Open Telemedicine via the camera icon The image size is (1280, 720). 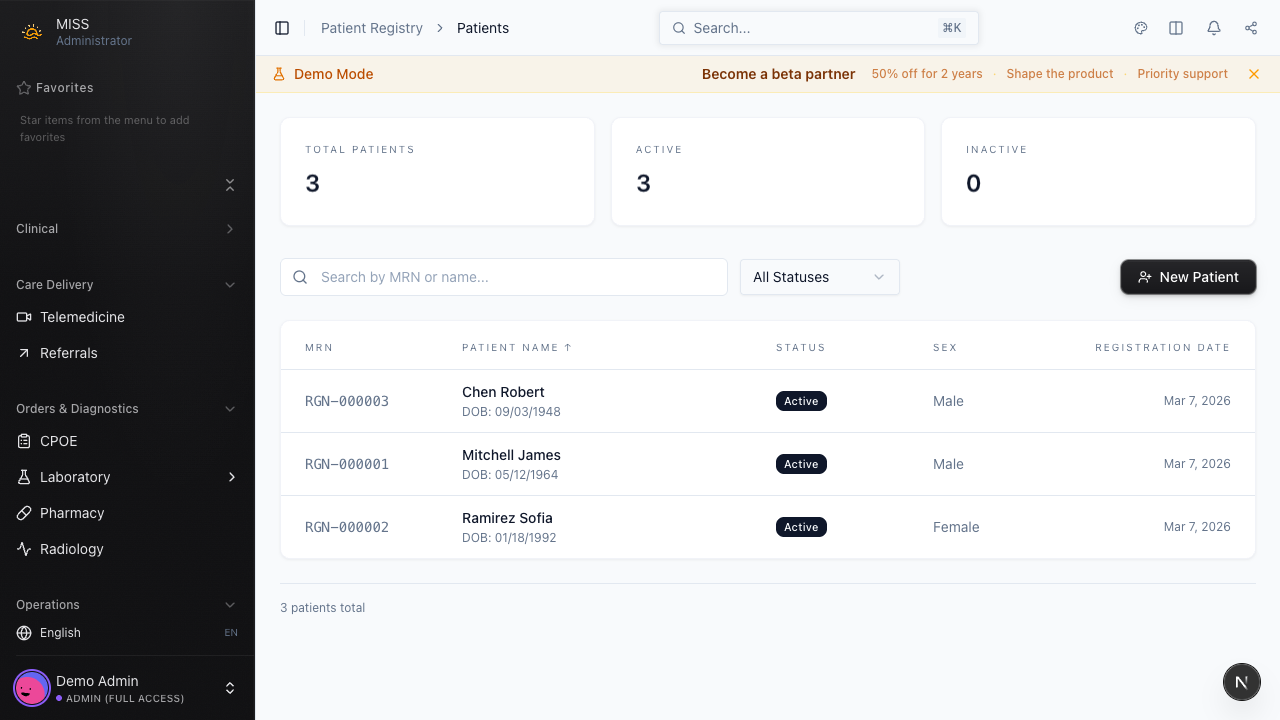pyautogui.click(x=22, y=317)
